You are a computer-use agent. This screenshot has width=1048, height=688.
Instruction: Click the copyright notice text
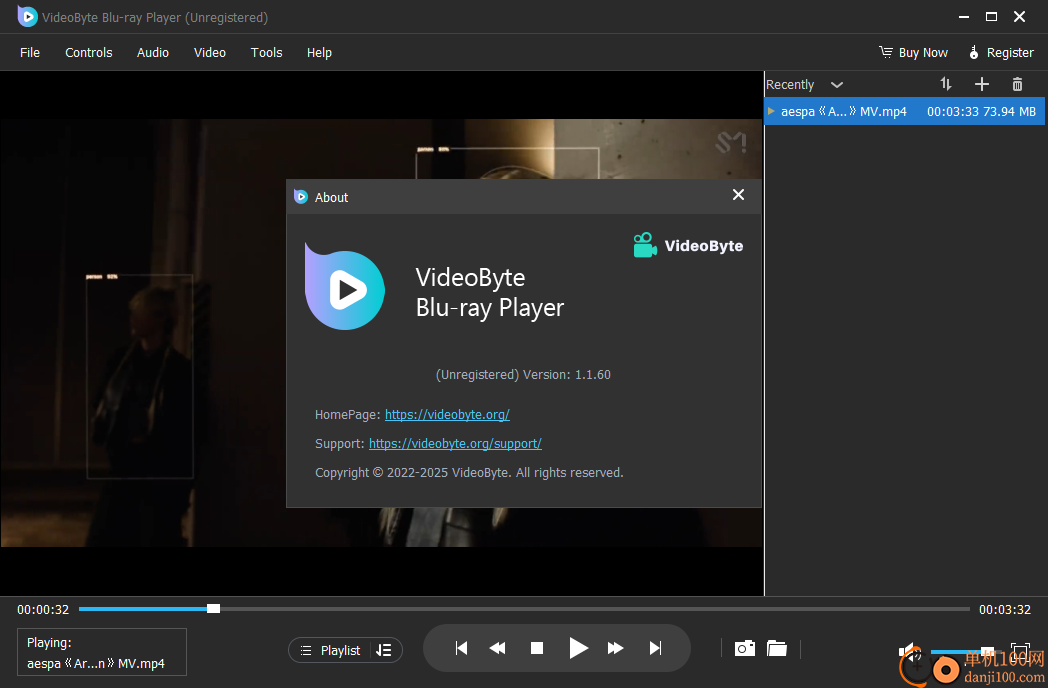pyautogui.click(x=469, y=473)
